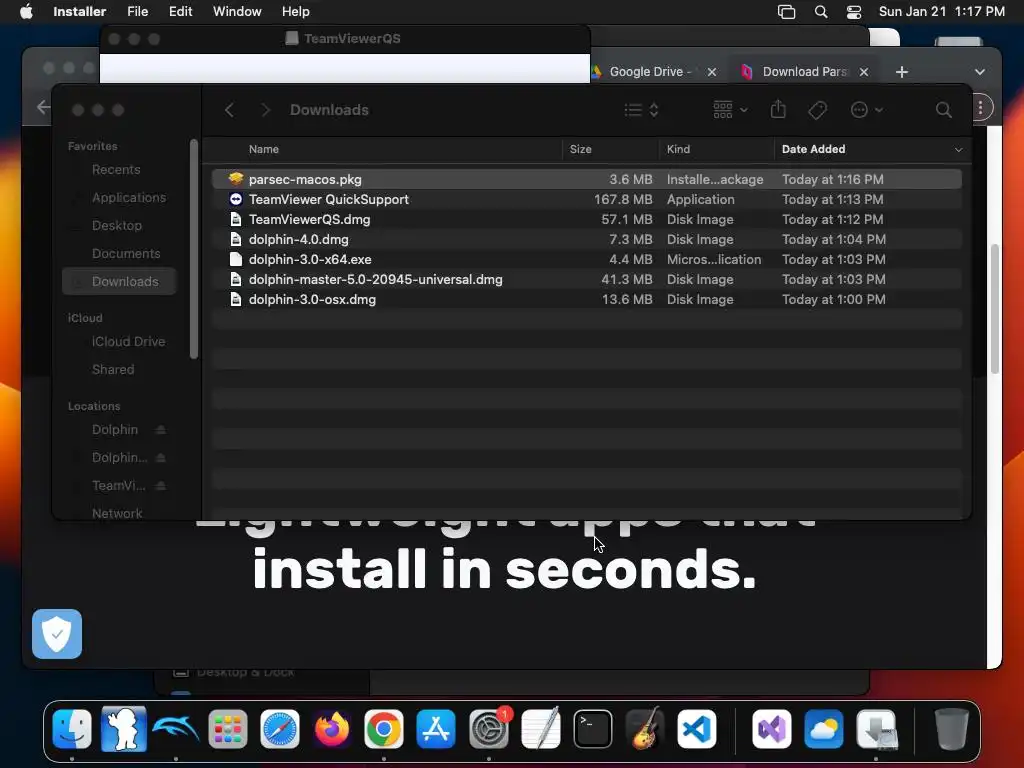Open Finder from the Dock
1024x768 pixels.
coord(72,729)
